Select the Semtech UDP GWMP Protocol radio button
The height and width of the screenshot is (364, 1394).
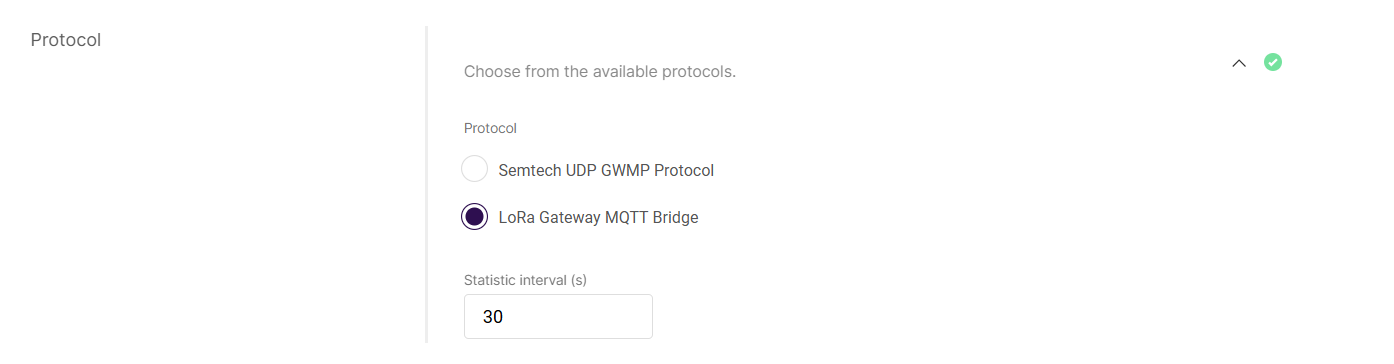(x=474, y=169)
